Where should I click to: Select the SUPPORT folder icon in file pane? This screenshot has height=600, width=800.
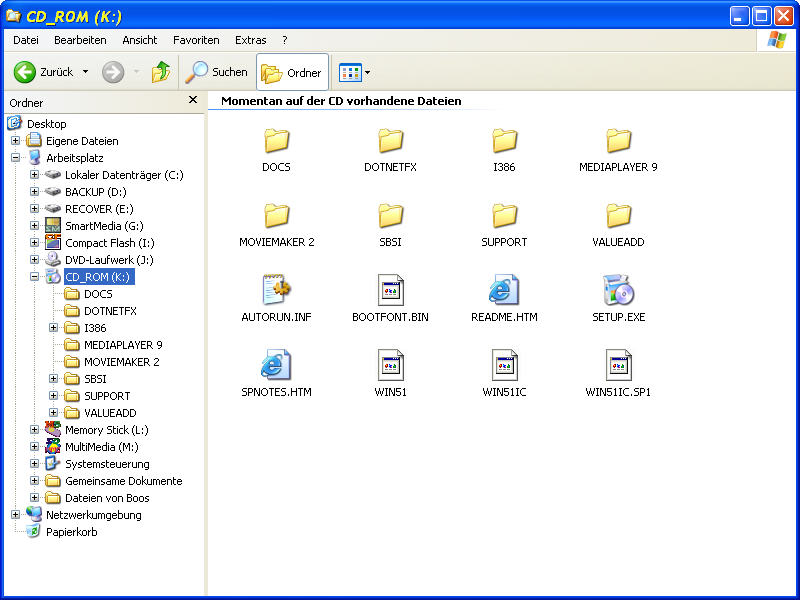pos(504,216)
